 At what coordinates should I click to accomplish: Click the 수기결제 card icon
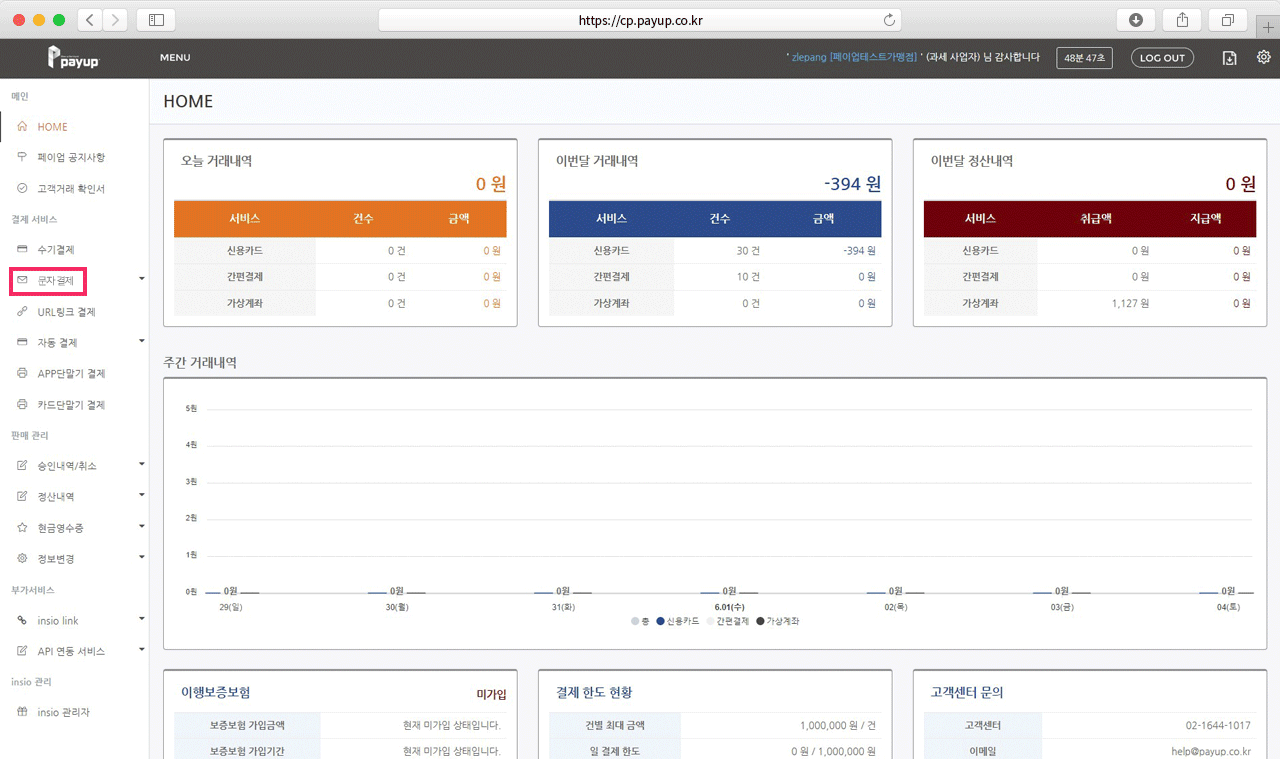(x=22, y=249)
